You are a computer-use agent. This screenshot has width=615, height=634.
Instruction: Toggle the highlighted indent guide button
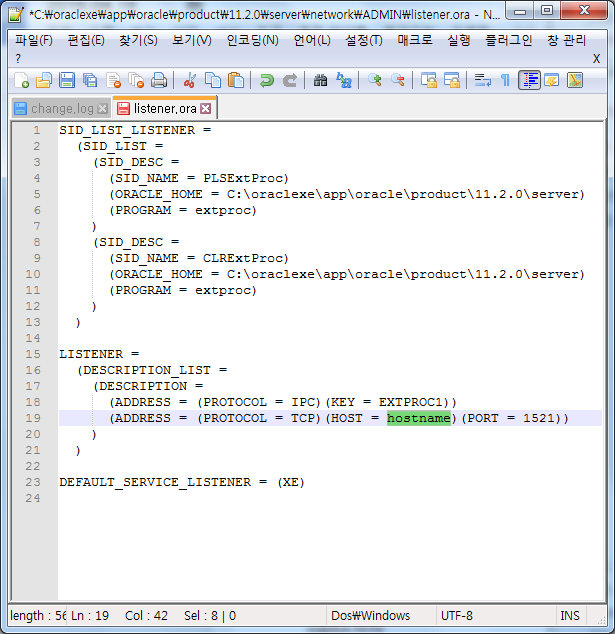[x=529, y=80]
